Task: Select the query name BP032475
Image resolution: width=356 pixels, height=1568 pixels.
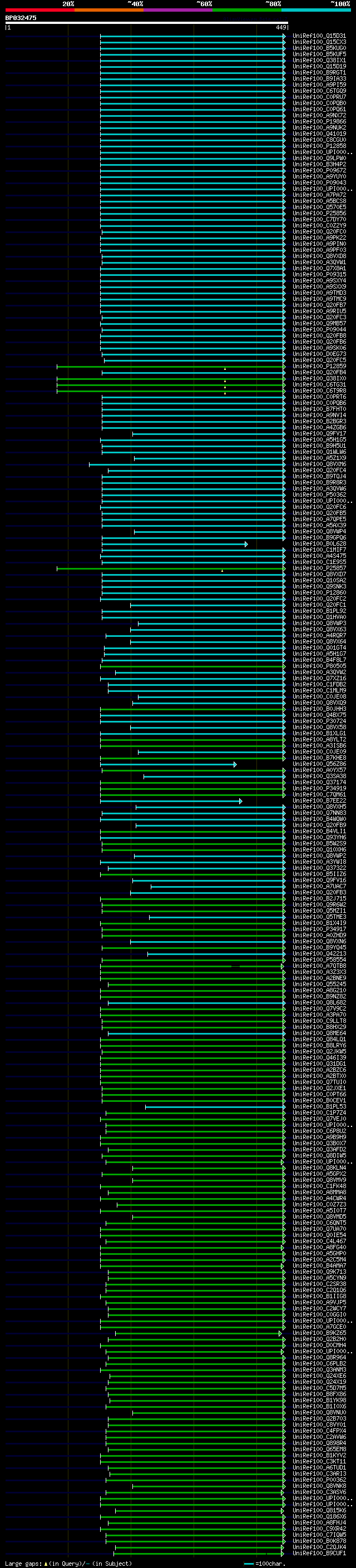Action: point(21,18)
